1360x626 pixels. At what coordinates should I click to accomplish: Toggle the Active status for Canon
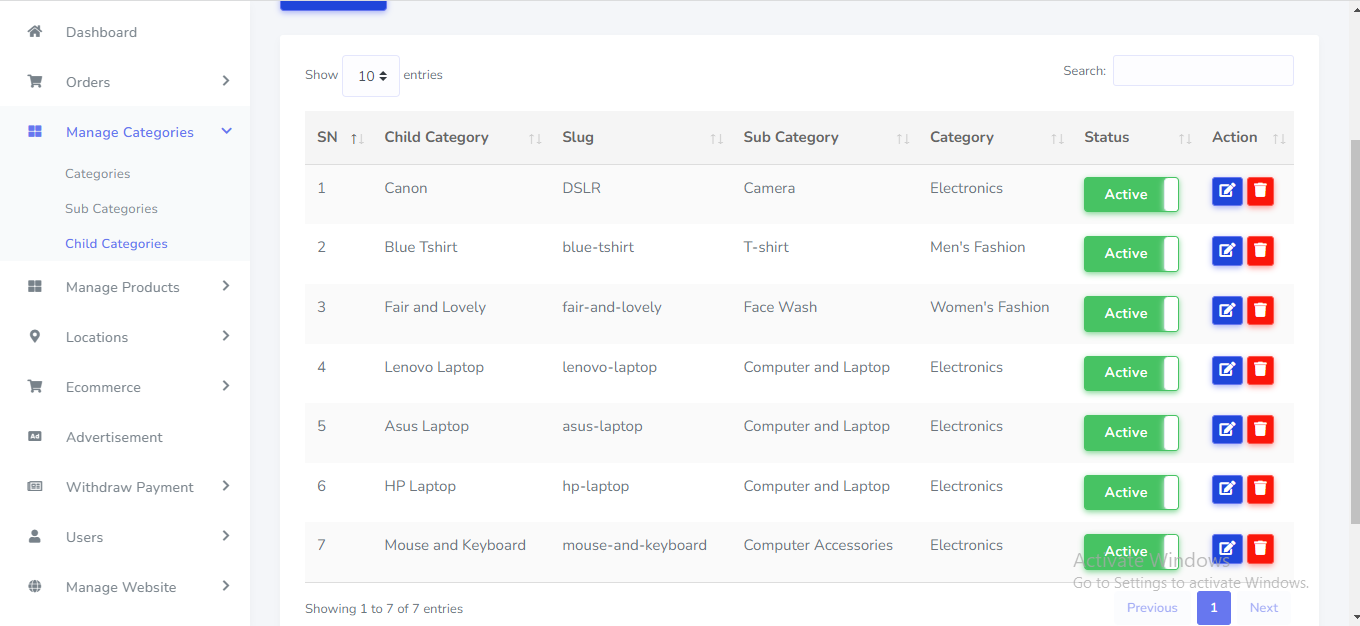click(1131, 195)
